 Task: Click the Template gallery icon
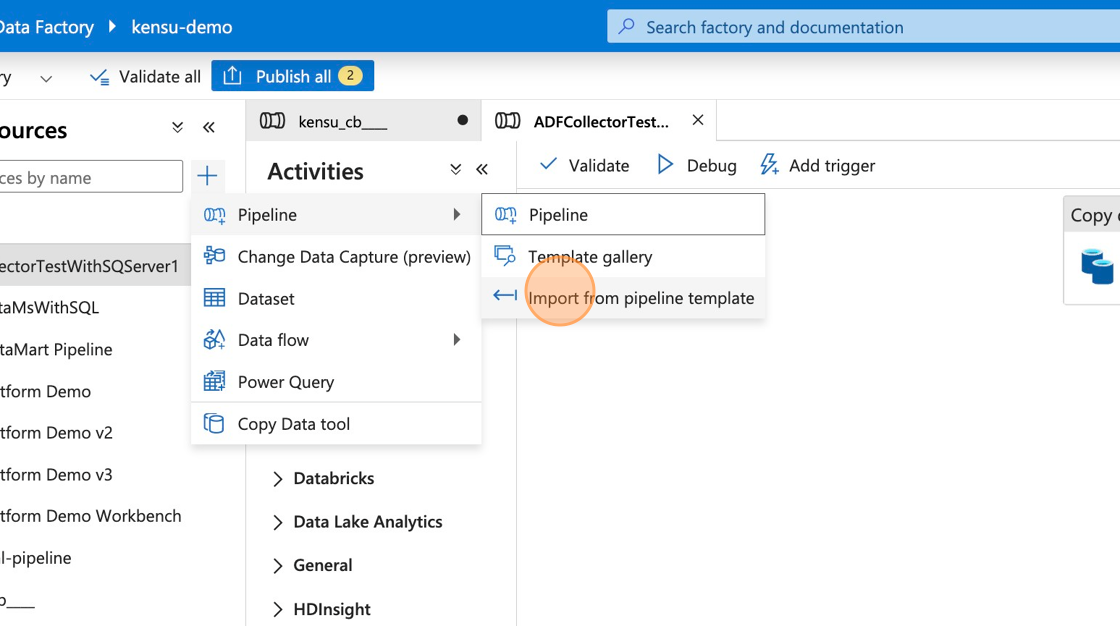505,256
